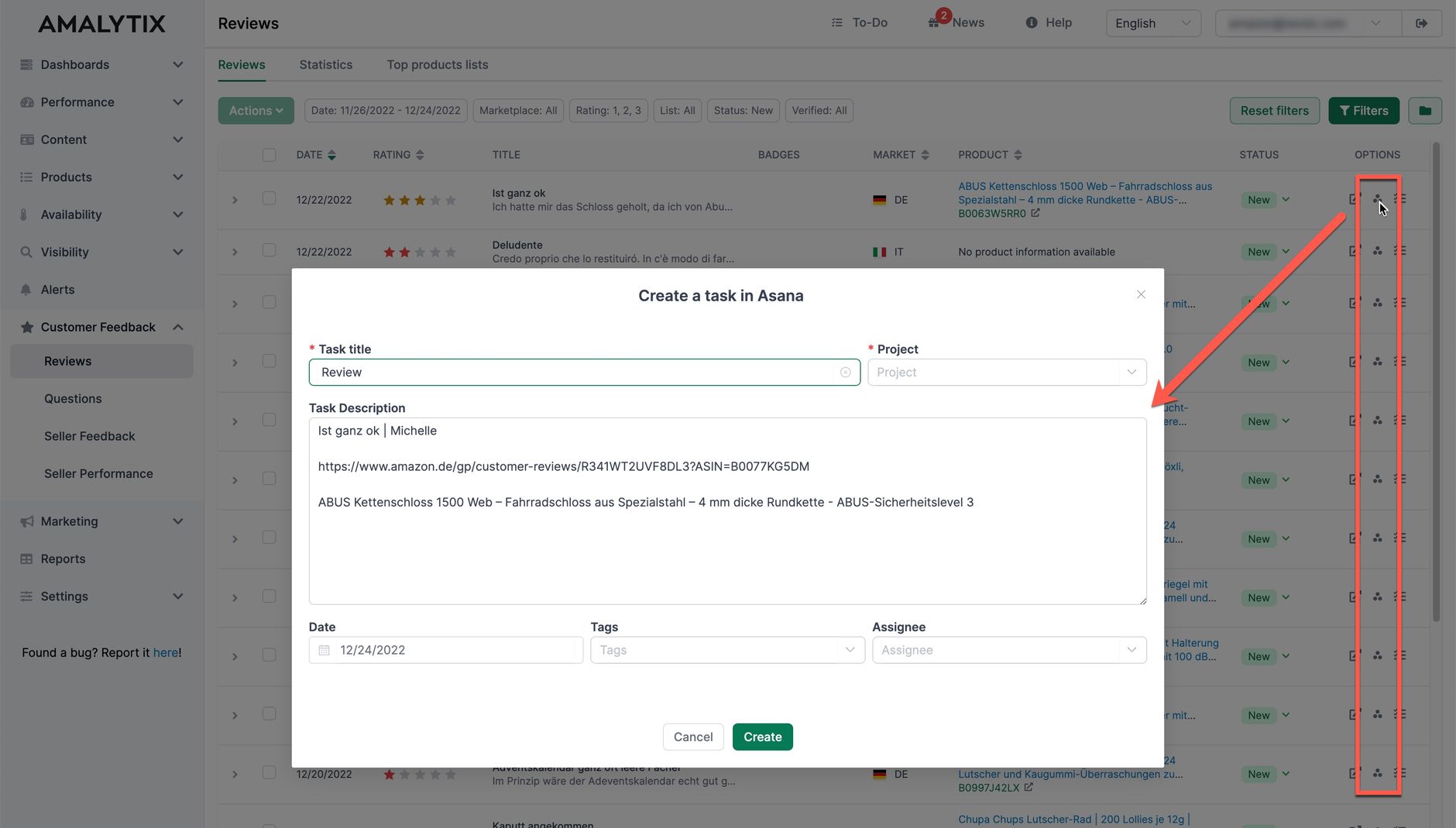Click the Create button in the dialog
This screenshot has height=828, width=1456.
762,737
